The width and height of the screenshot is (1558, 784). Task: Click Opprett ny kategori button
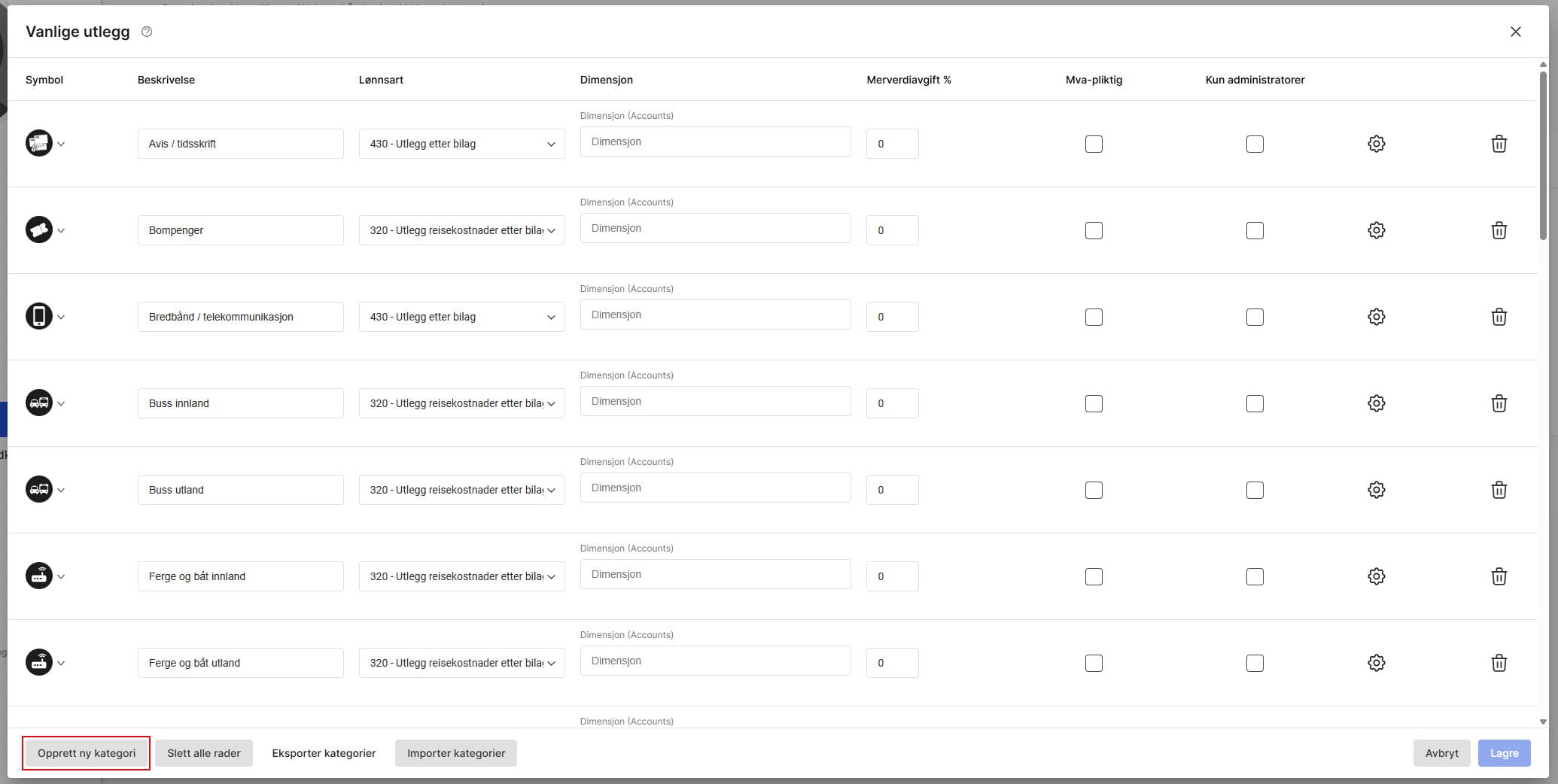click(x=87, y=753)
